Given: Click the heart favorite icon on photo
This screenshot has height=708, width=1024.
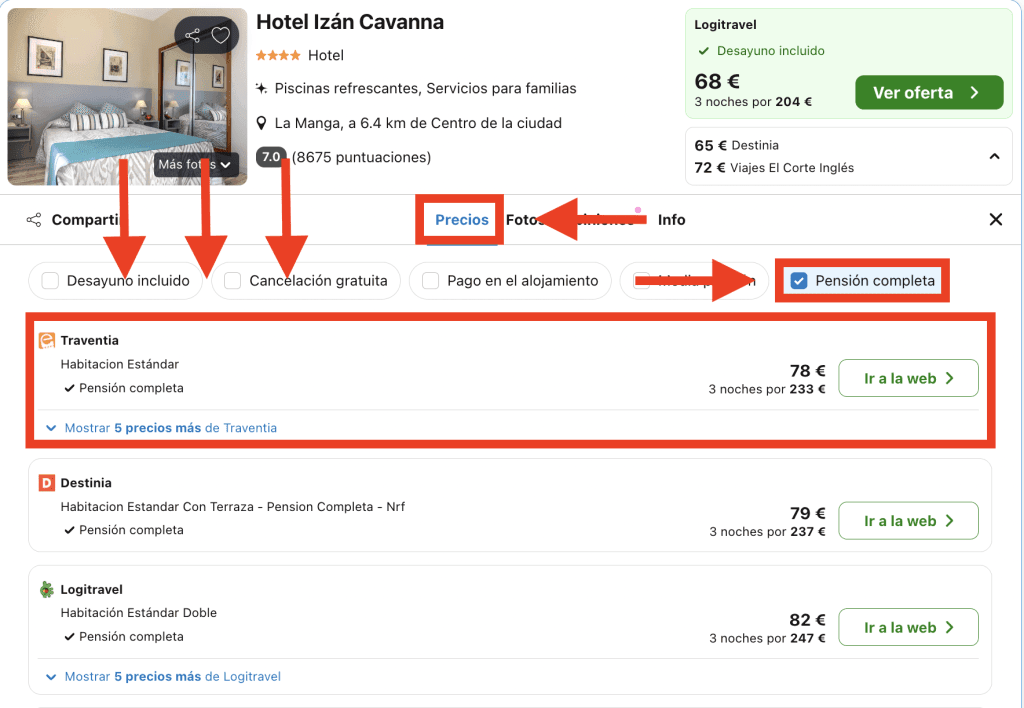Looking at the screenshot, I should point(221,36).
